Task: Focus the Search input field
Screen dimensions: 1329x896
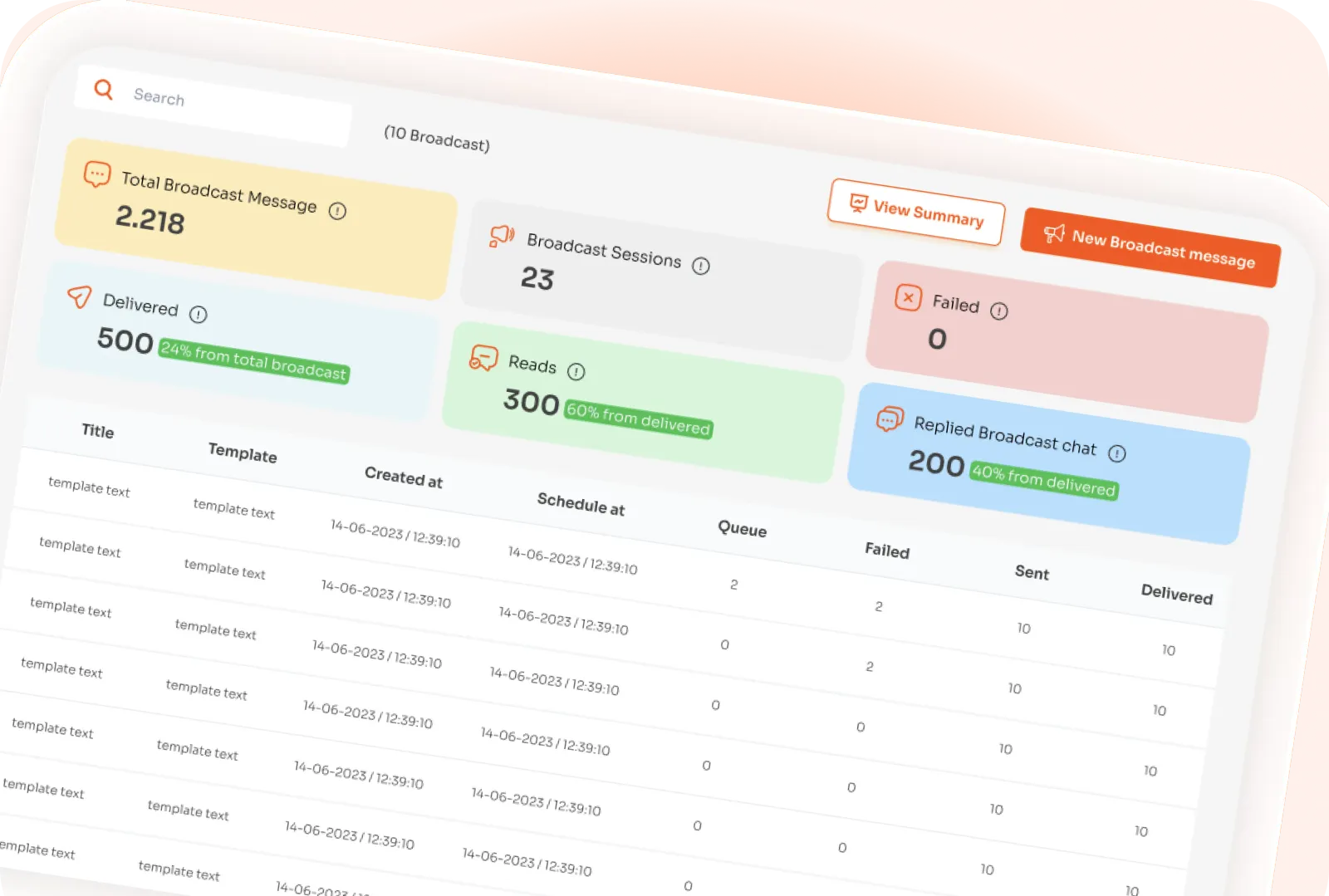Action: tap(213, 106)
